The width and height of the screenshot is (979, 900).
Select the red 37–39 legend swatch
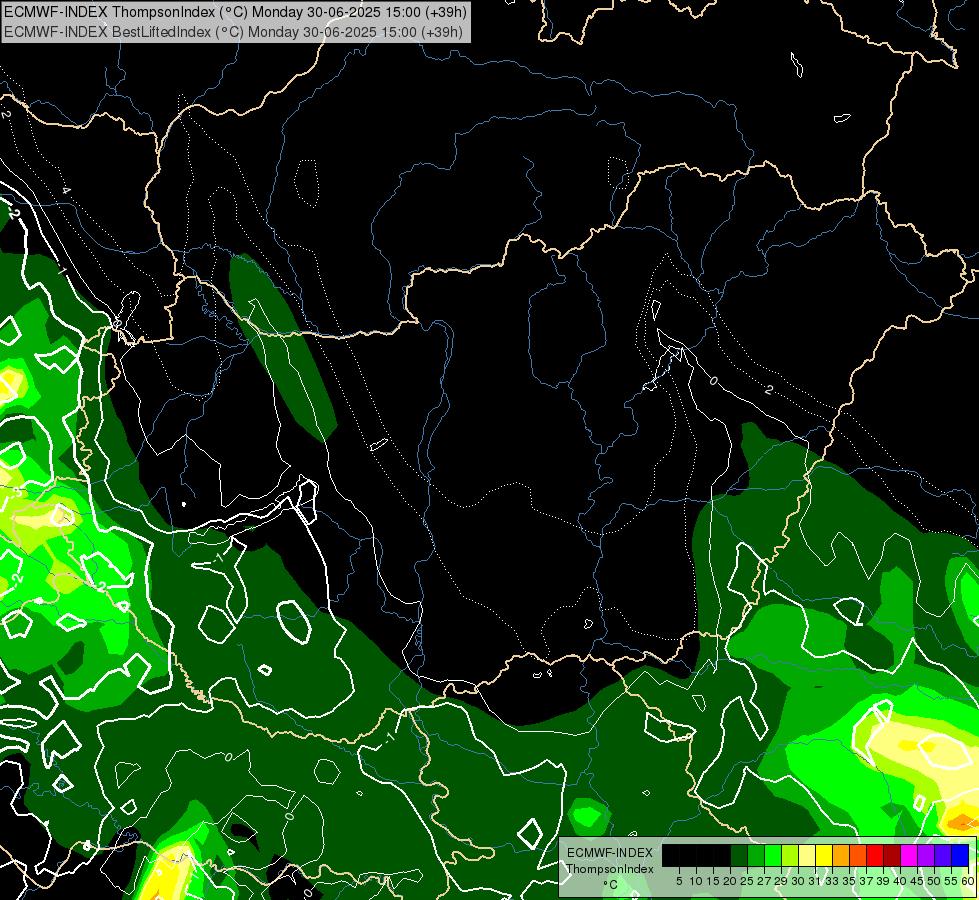tap(875, 855)
